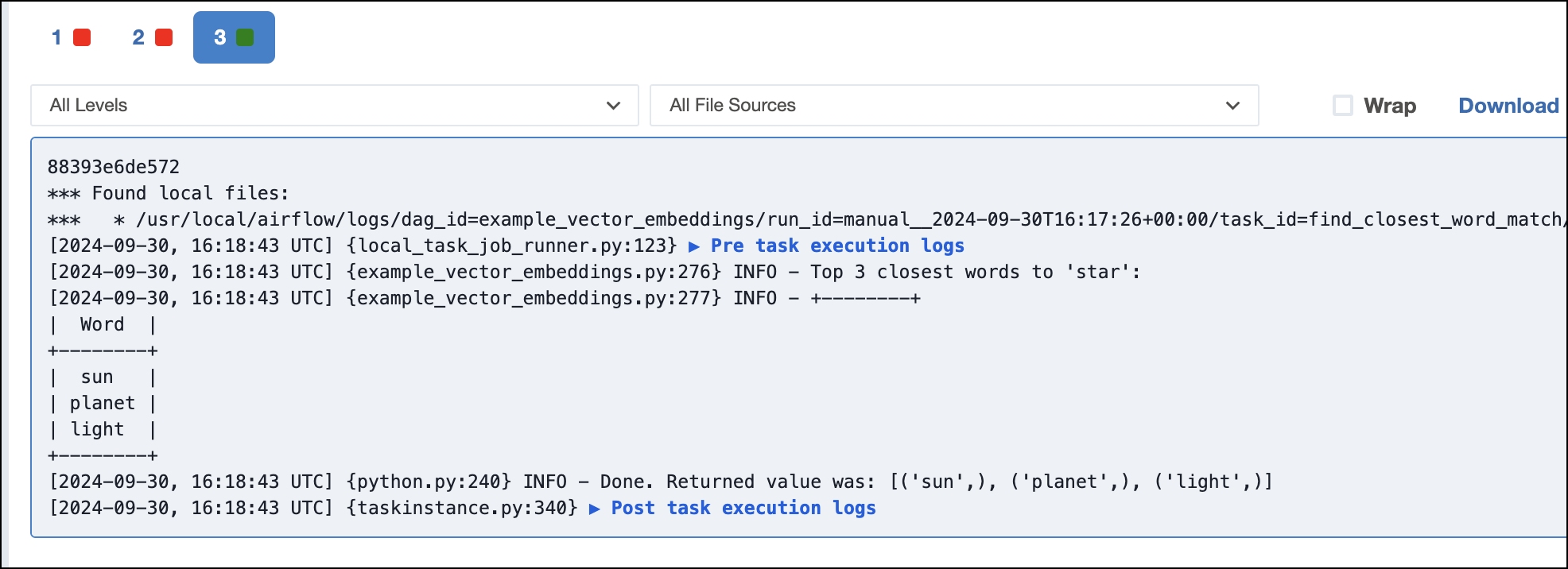The width and height of the screenshot is (1568, 569).
Task: Click the hostname line 88393e6de572 in log
Action: tap(114, 167)
